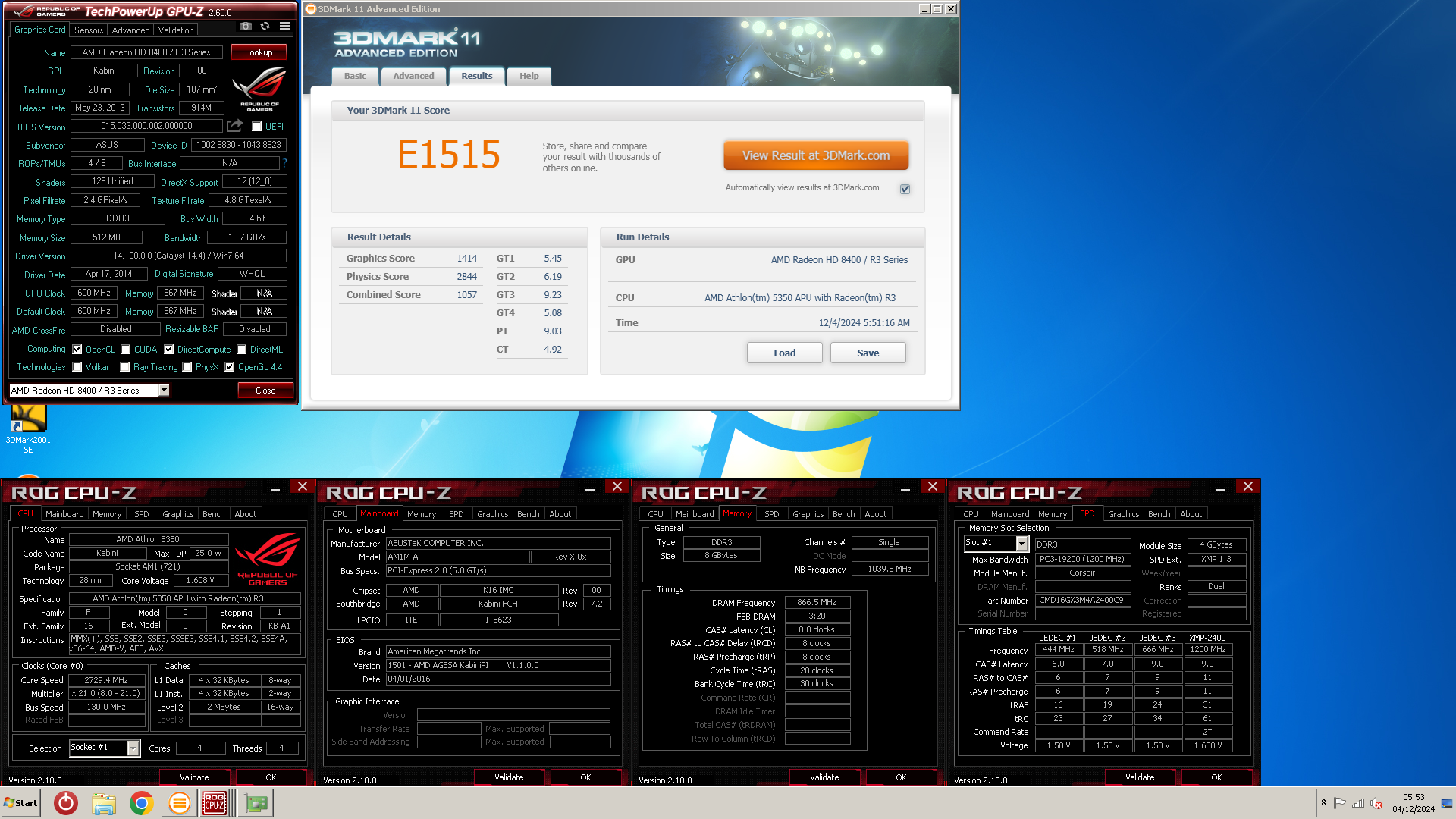Open Windows Explorer from the taskbar
This screenshot has height=819, width=1456.
(x=104, y=803)
